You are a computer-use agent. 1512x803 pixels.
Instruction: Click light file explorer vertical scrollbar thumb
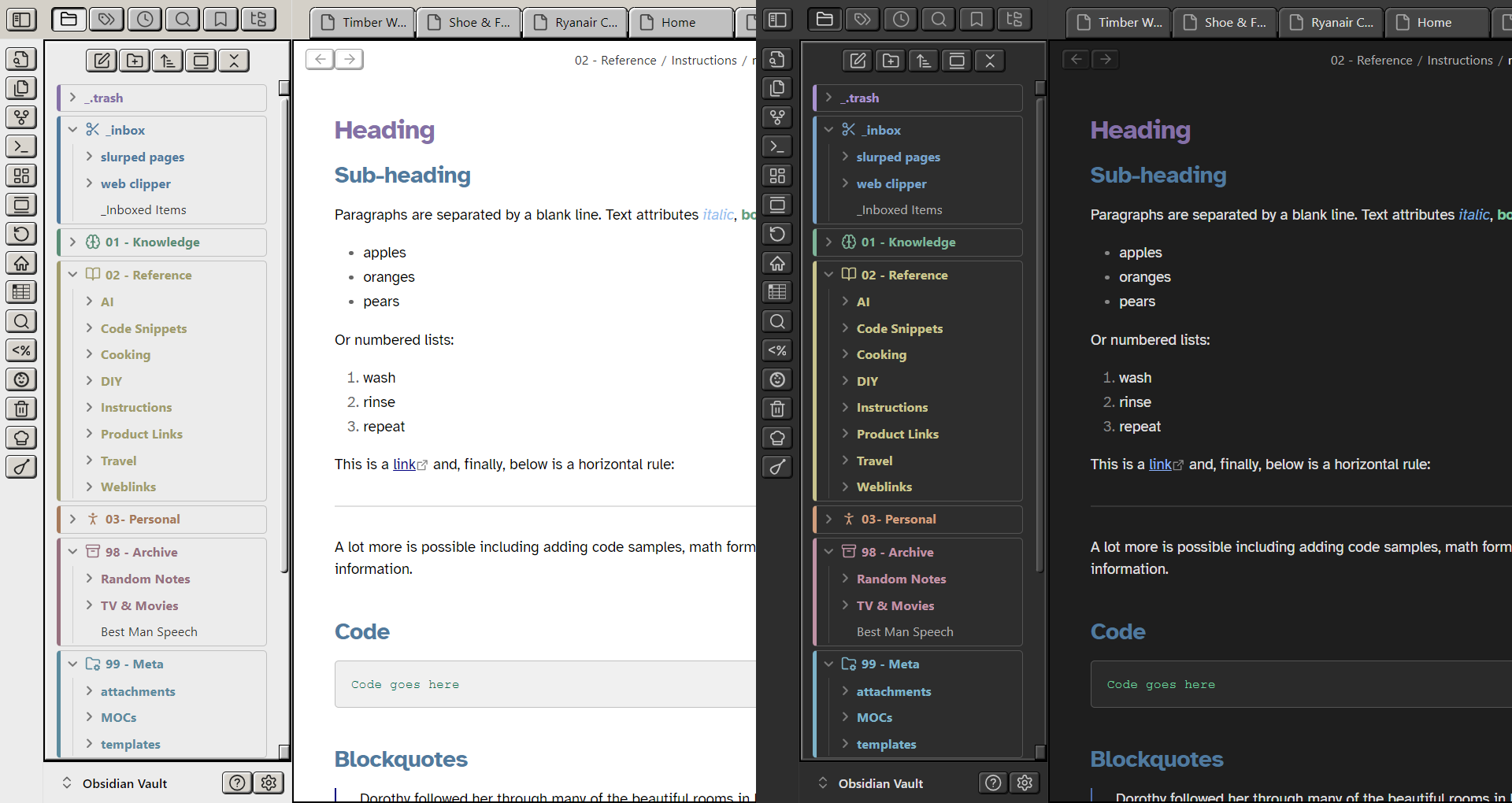[284, 335]
